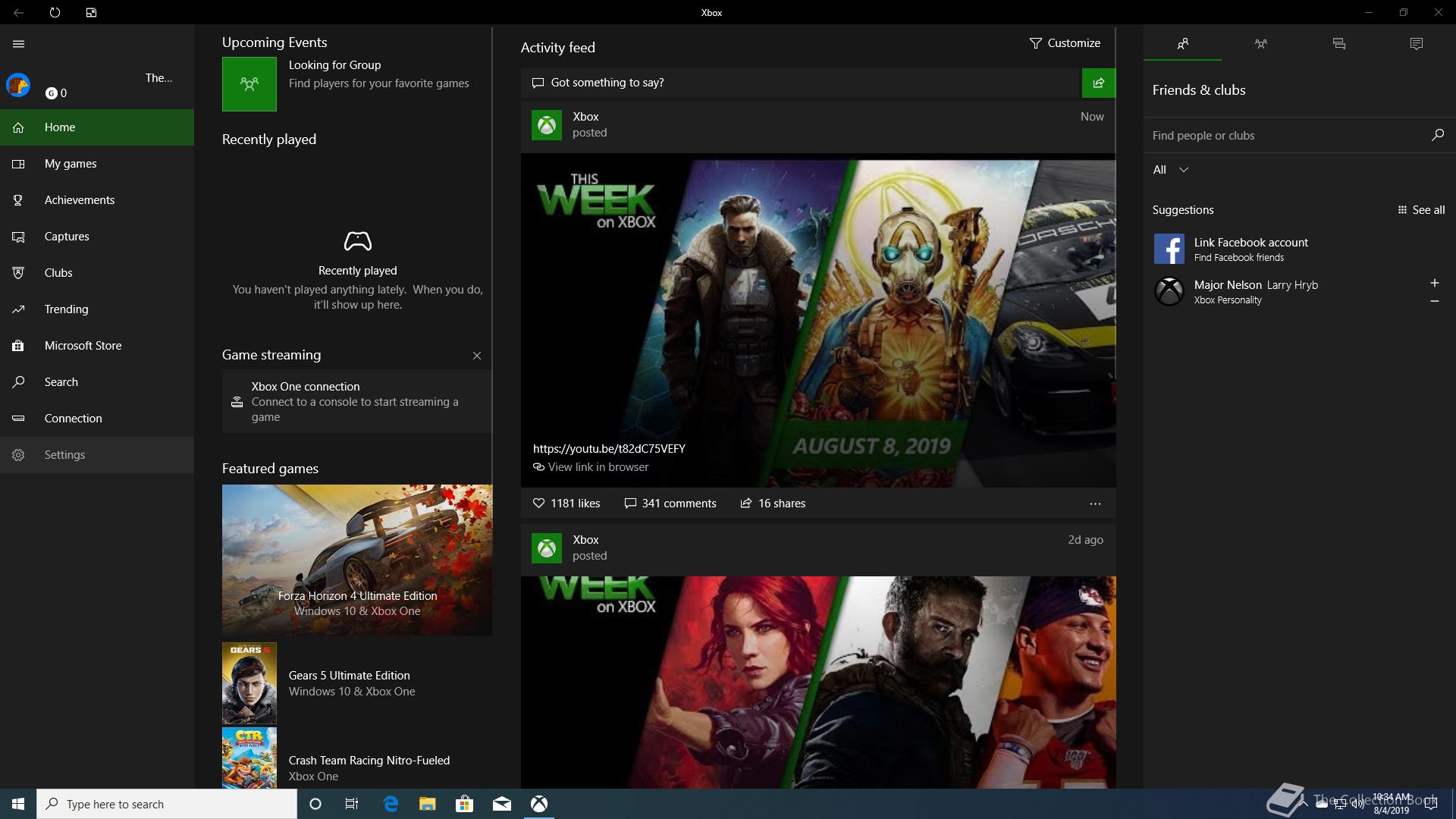Open Cortana circle on taskbar
This screenshot has height=819, width=1456.
coord(315,804)
